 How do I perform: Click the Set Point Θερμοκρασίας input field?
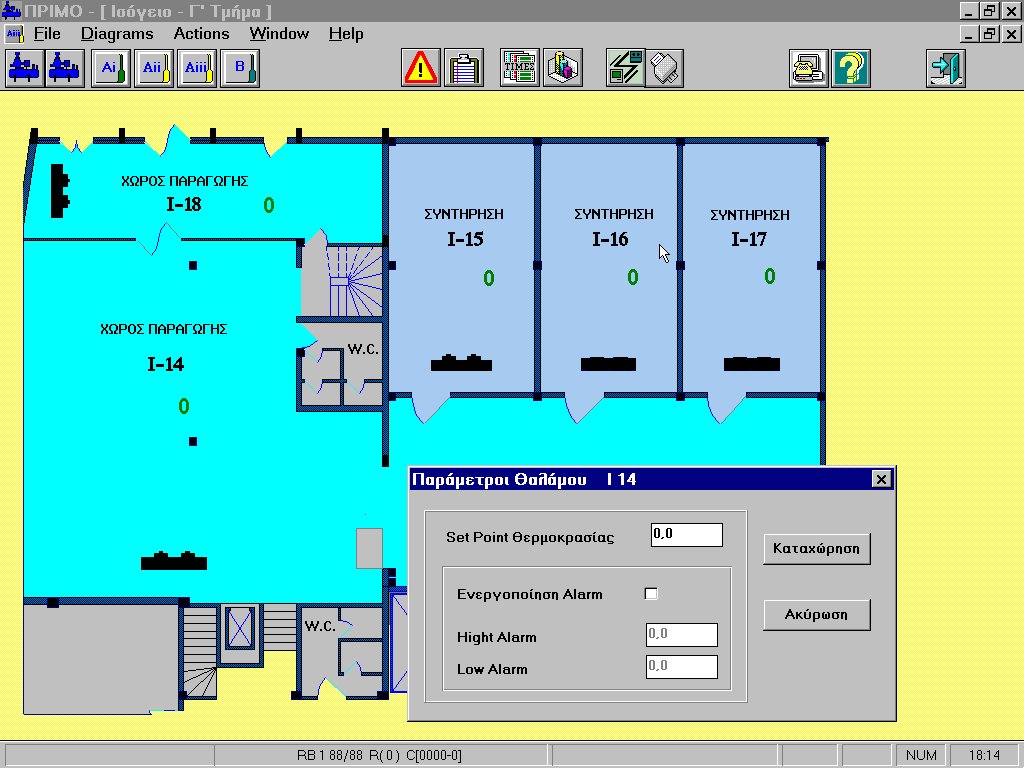[x=686, y=535]
